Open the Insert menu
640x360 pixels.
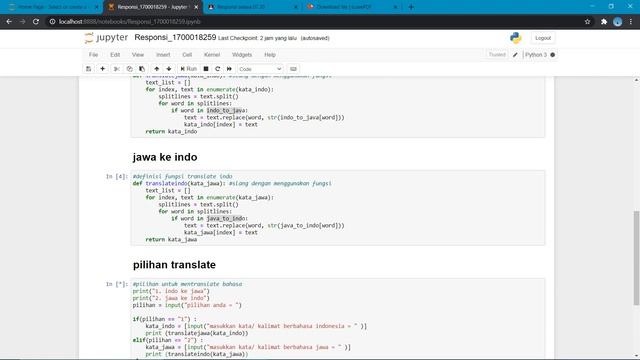click(163, 55)
